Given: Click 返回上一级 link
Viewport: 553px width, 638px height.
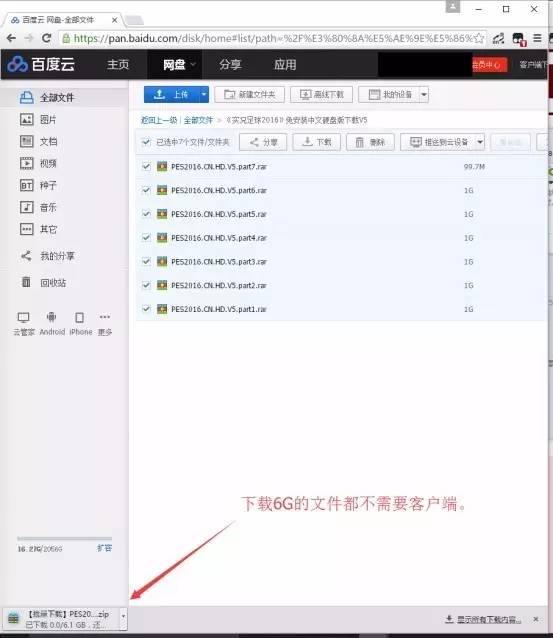Looking at the screenshot, I should (x=159, y=120).
